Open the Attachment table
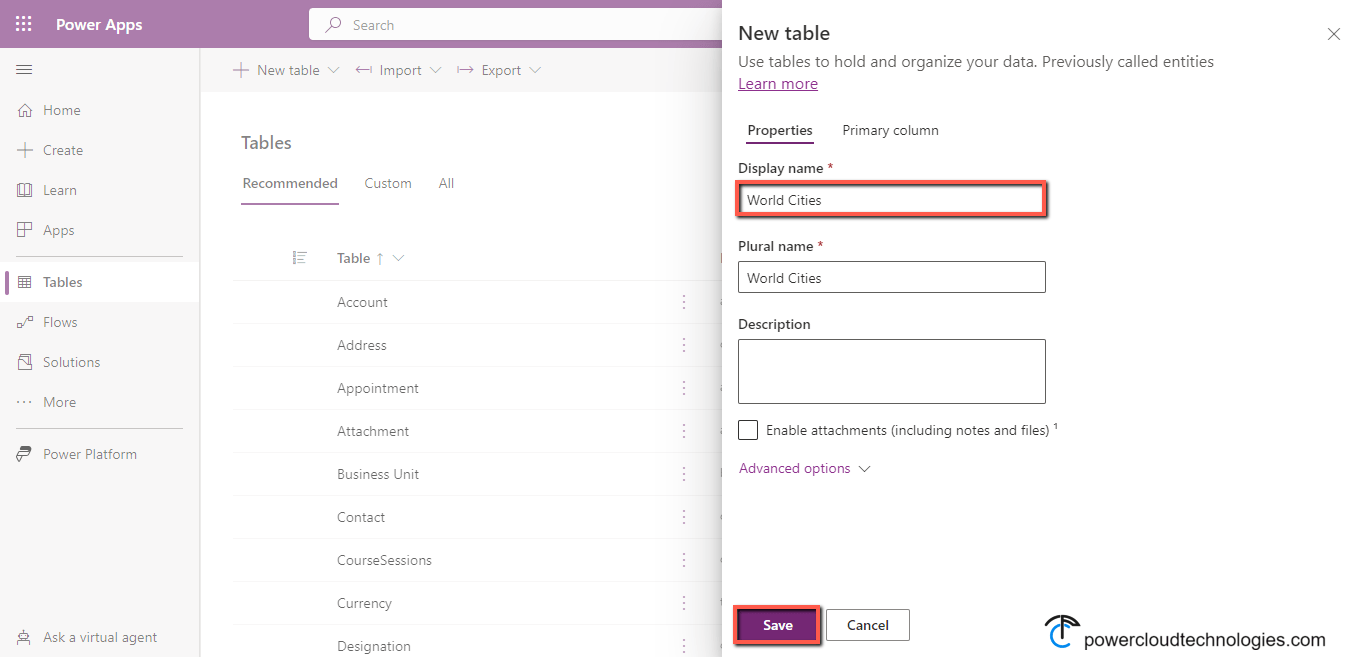Image resolution: width=1366 pixels, height=657 pixels. (373, 431)
